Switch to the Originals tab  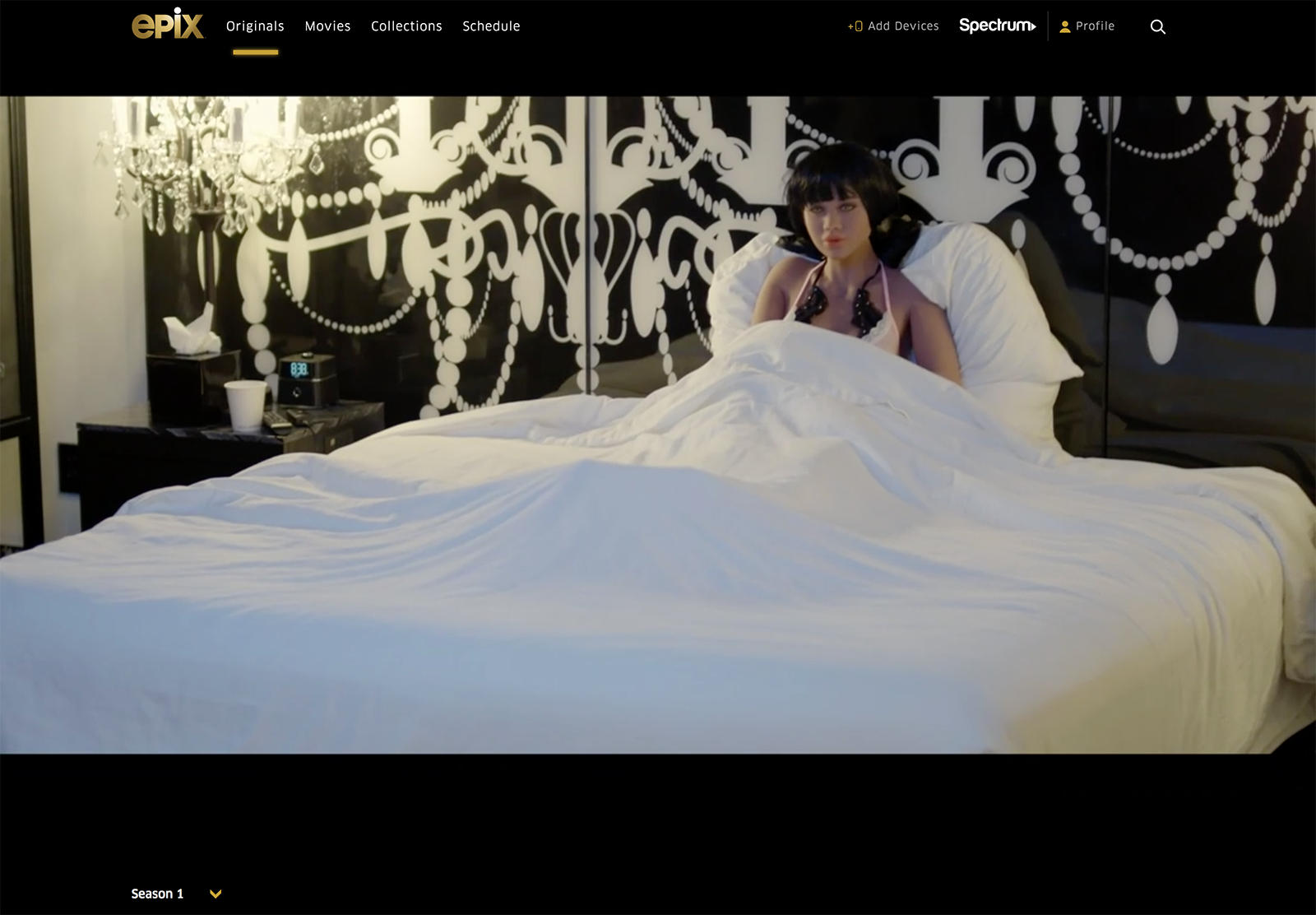255,26
